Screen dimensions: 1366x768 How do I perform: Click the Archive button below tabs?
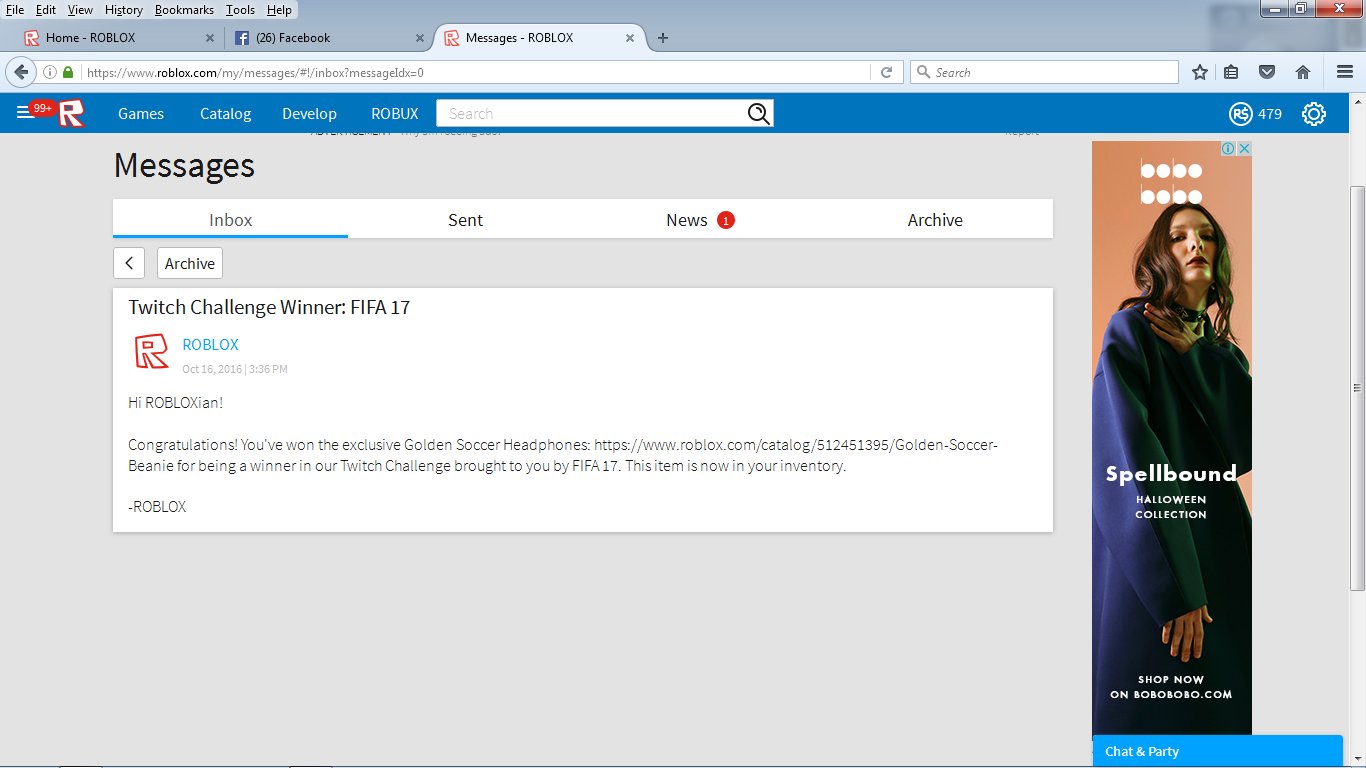[x=190, y=263]
